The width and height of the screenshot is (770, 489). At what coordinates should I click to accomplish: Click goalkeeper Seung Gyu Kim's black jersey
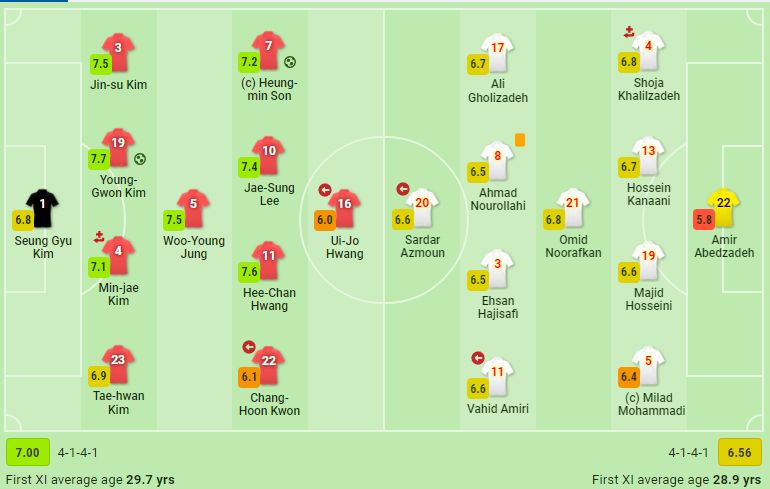43,205
